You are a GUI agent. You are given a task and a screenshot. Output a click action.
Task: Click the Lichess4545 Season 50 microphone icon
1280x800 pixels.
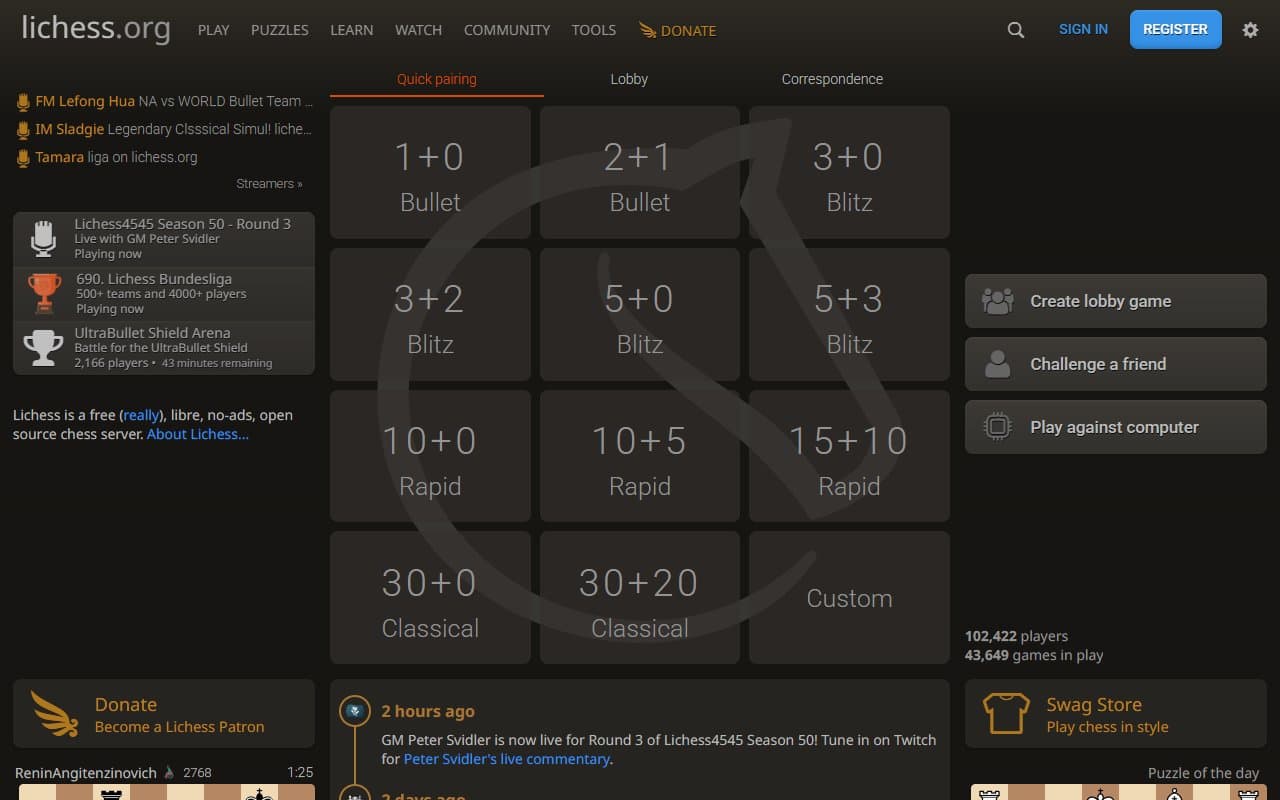pyautogui.click(x=43, y=238)
